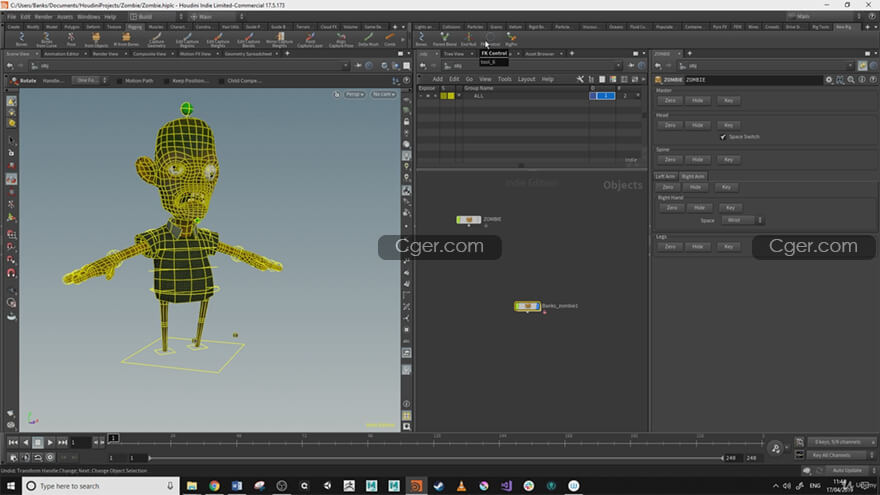Select the Banks_zombie1 object node
Screen dimensions: 880x495
(528, 306)
